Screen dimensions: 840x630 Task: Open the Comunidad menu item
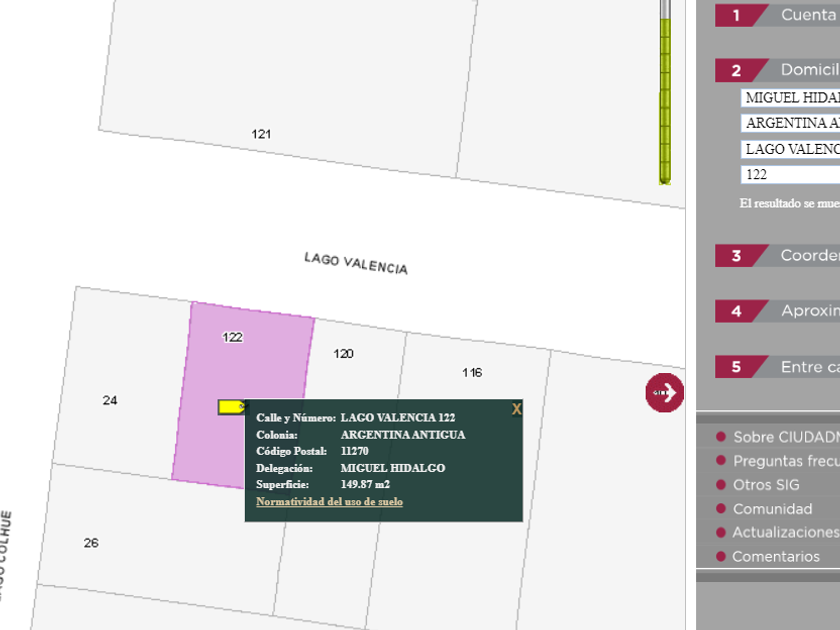tap(772, 509)
